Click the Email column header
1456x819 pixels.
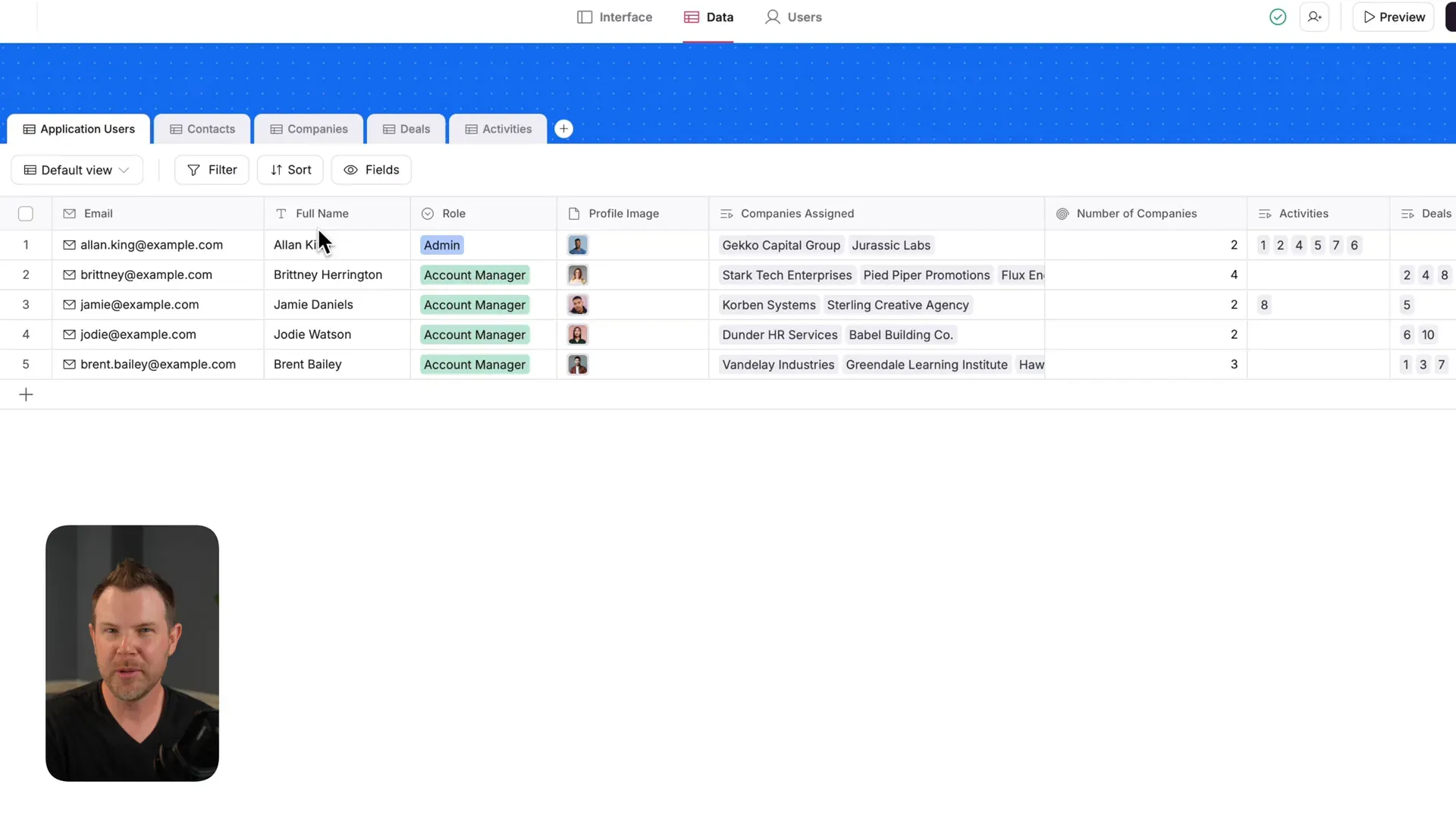158,214
